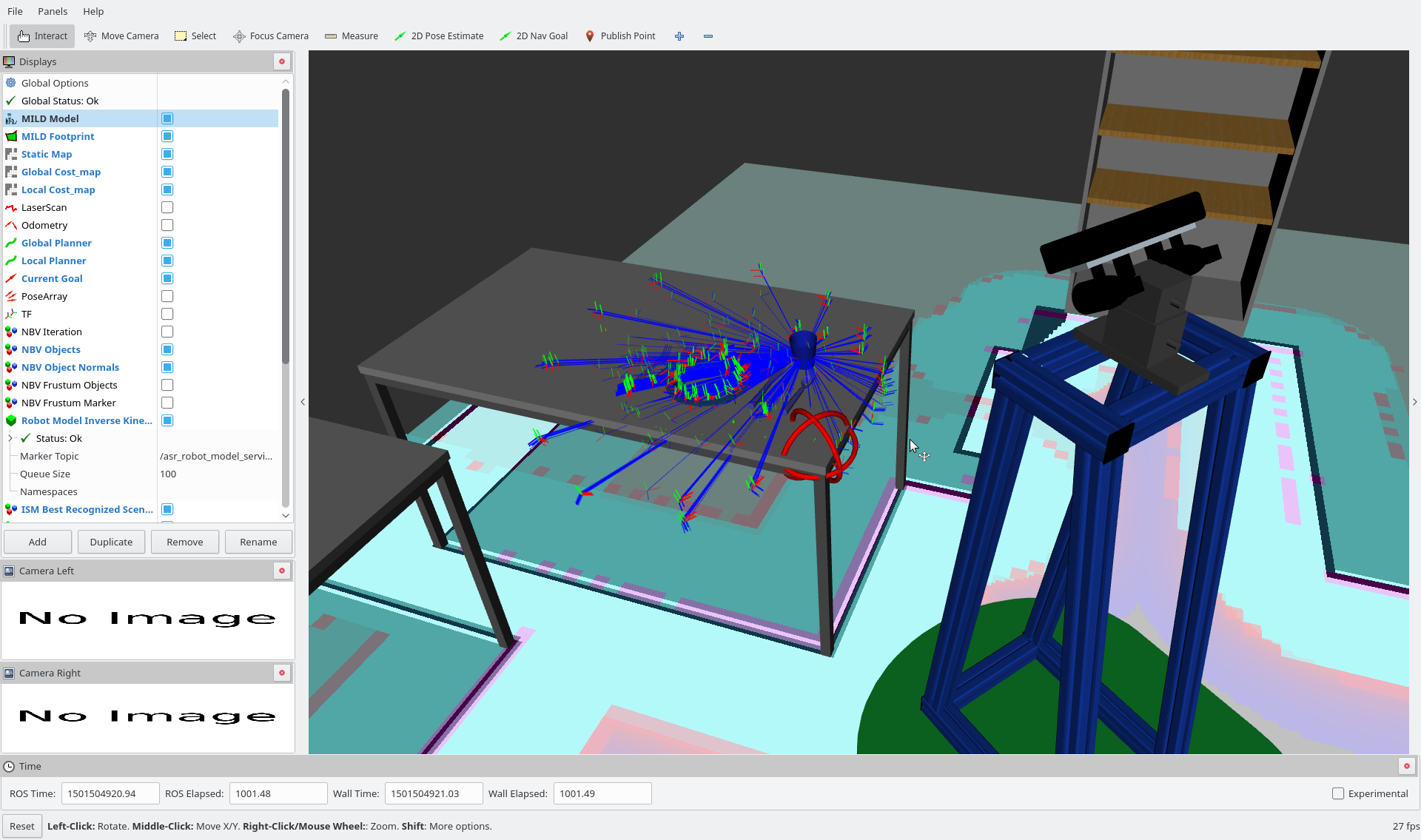The height and width of the screenshot is (840, 1421).
Task: Click the plus icon to add a tool
Action: coord(679,36)
